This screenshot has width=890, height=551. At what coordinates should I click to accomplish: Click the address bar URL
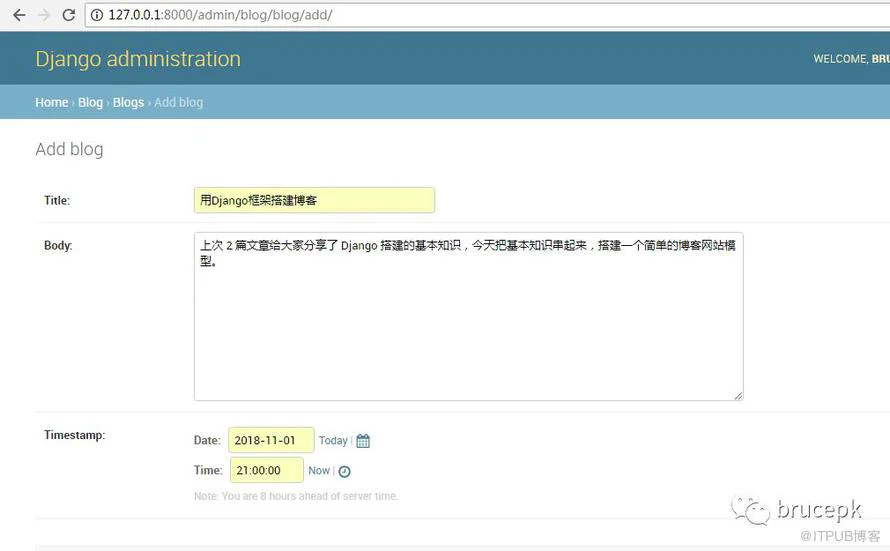pos(220,15)
